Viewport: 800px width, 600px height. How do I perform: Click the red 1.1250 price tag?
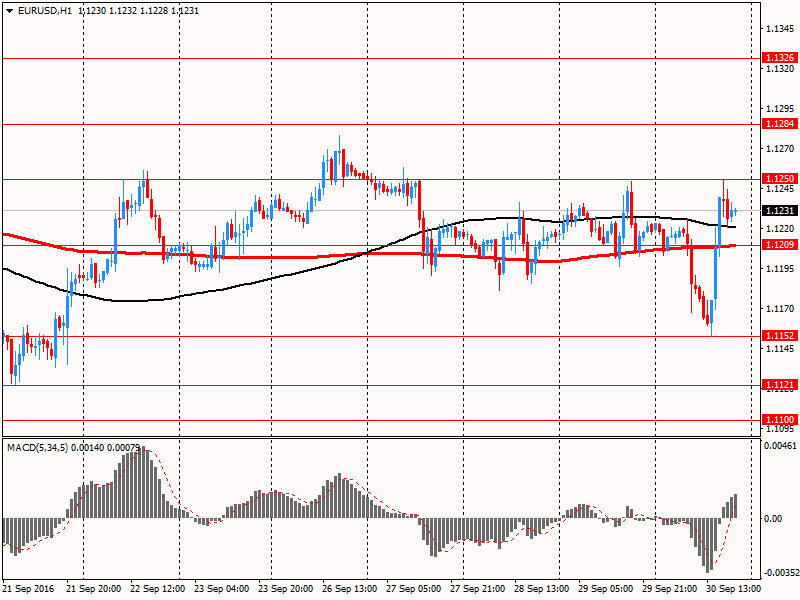(779, 179)
